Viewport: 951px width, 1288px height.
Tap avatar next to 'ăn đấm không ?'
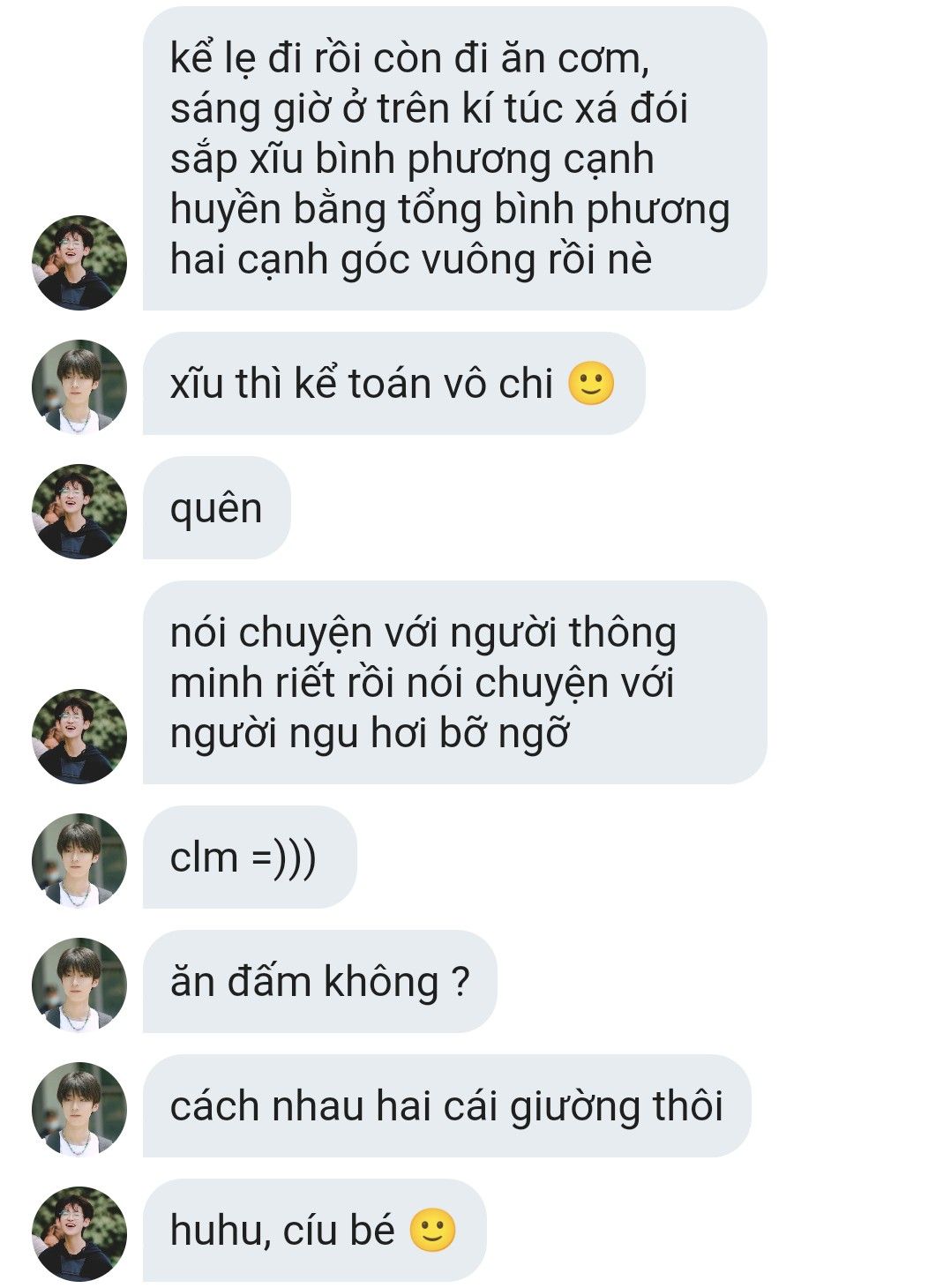pyautogui.click(x=79, y=985)
